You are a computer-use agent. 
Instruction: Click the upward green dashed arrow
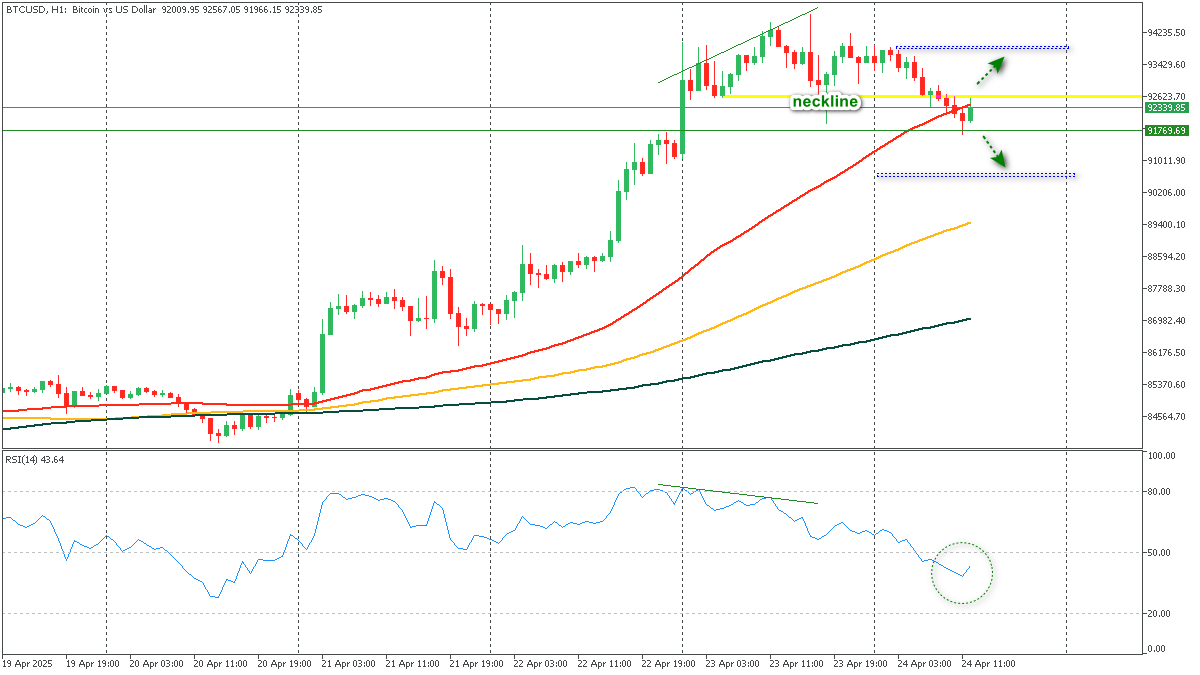(990, 71)
